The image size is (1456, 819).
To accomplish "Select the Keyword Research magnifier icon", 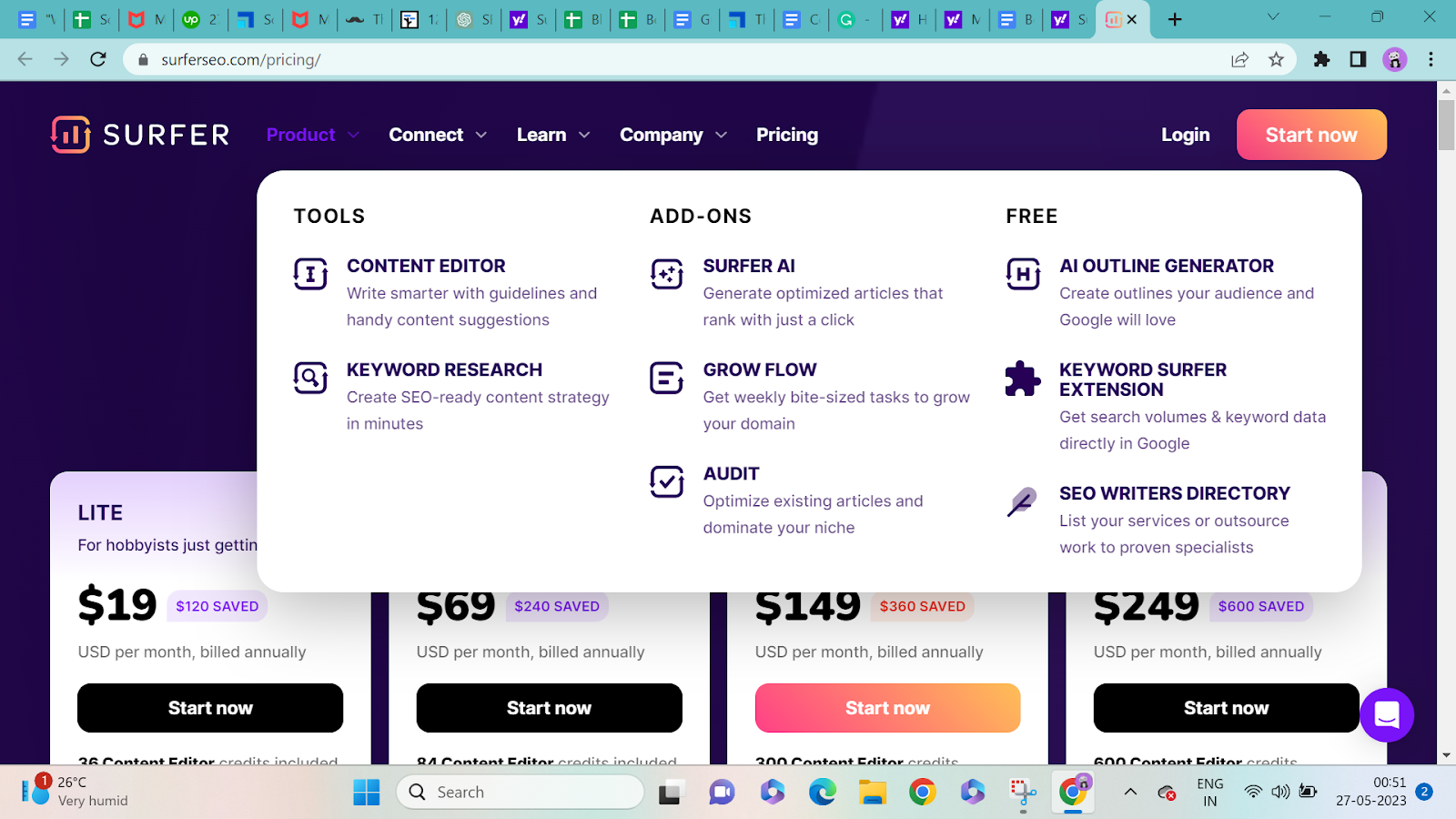I will [310, 377].
